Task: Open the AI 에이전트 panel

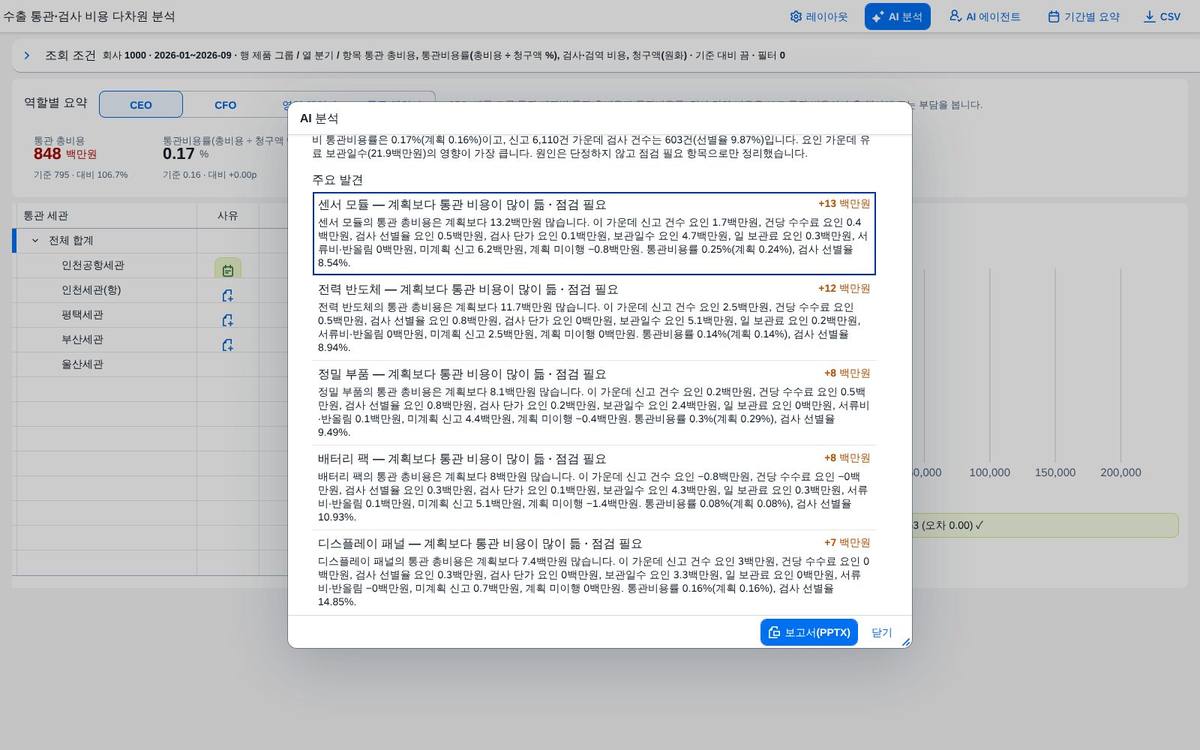Action: (984, 16)
